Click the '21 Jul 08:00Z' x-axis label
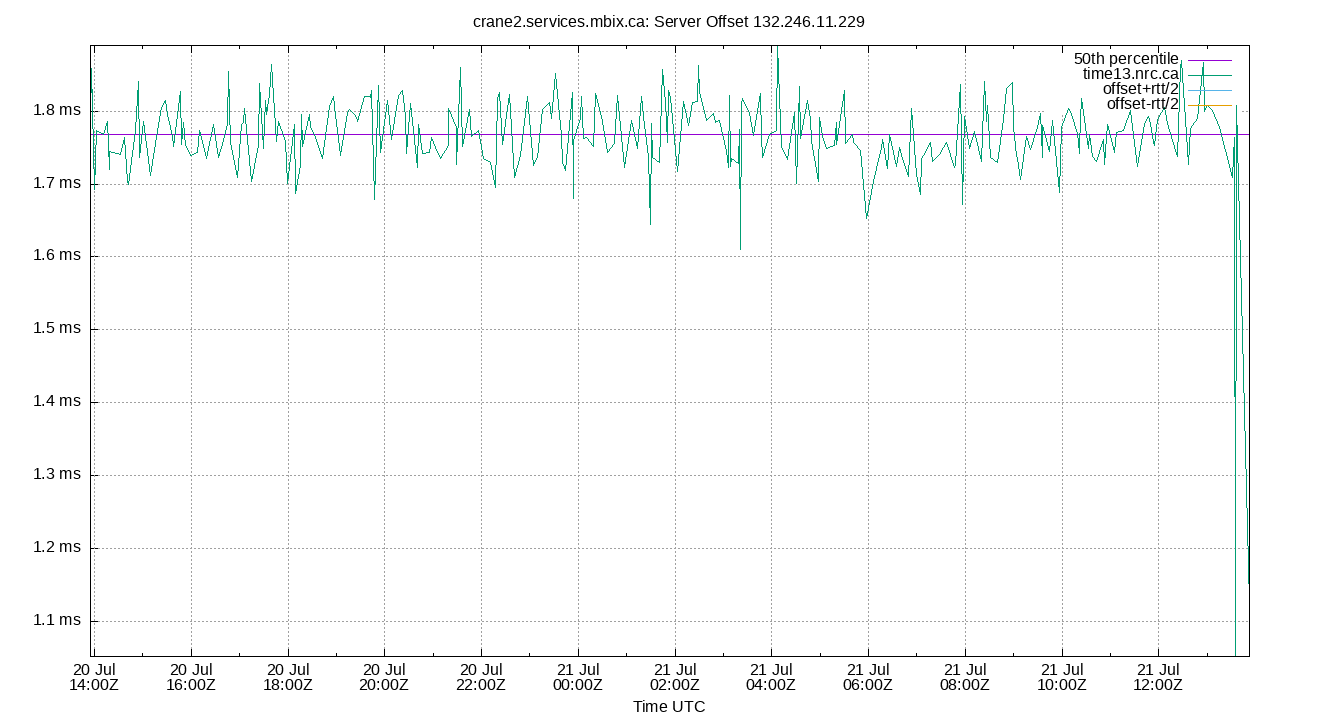Viewport: 1340px width, 720px height. coord(965,677)
